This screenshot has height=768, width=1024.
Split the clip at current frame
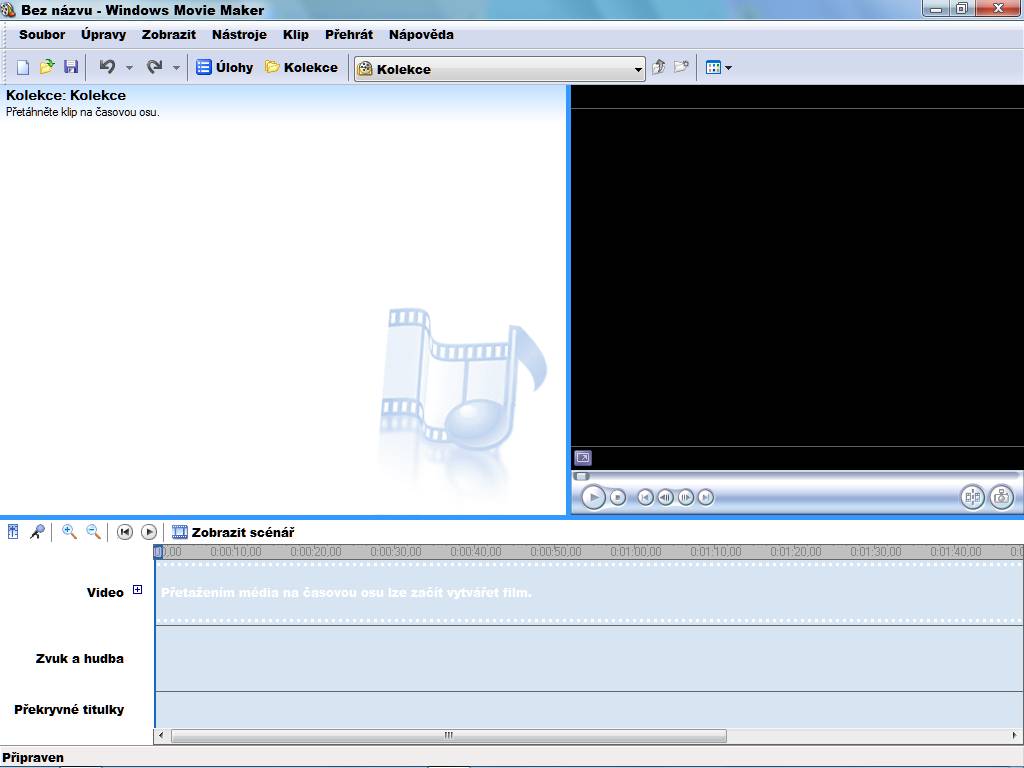972,498
